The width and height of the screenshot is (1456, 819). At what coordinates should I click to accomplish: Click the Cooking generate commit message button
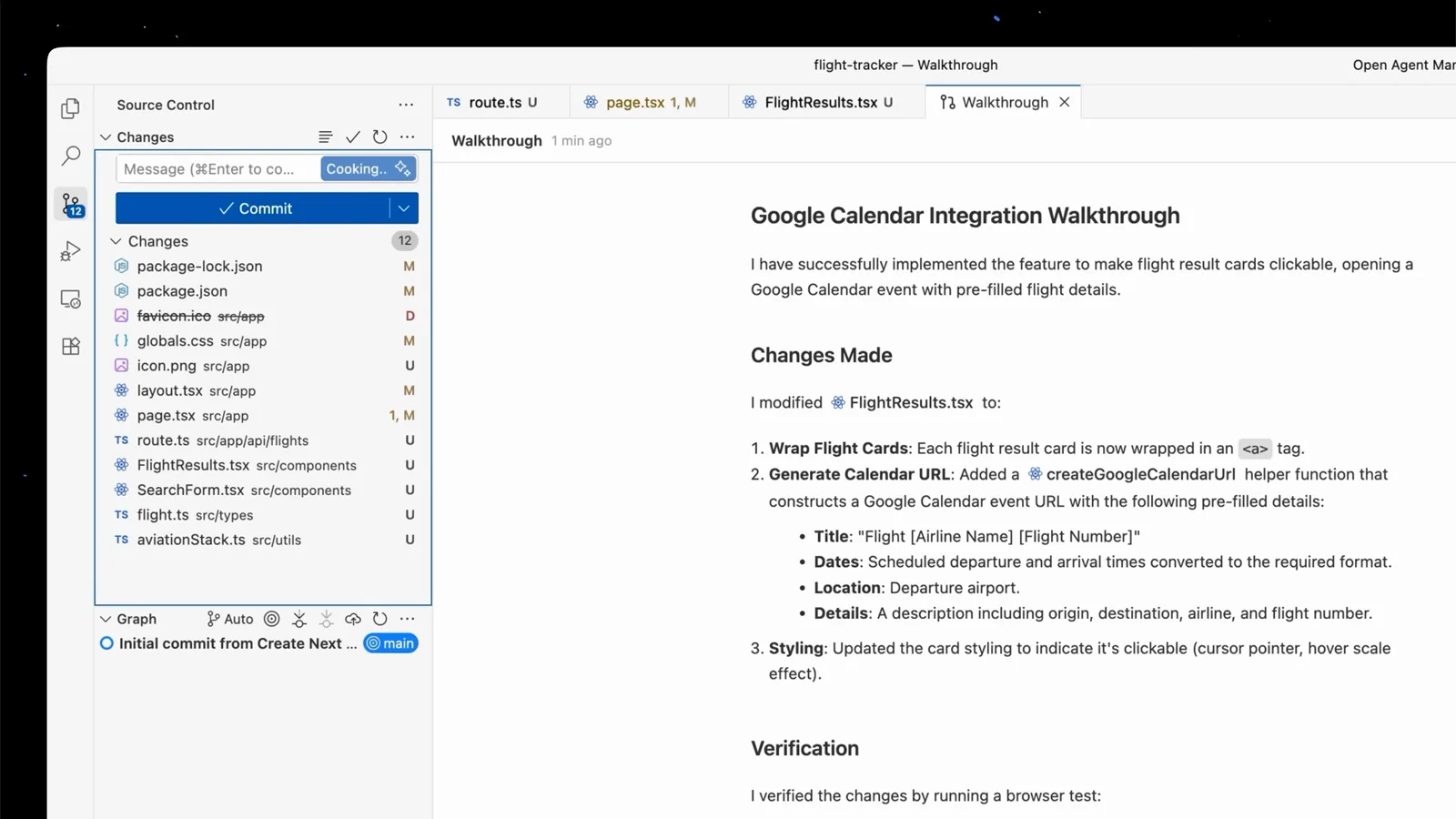point(368,168)
